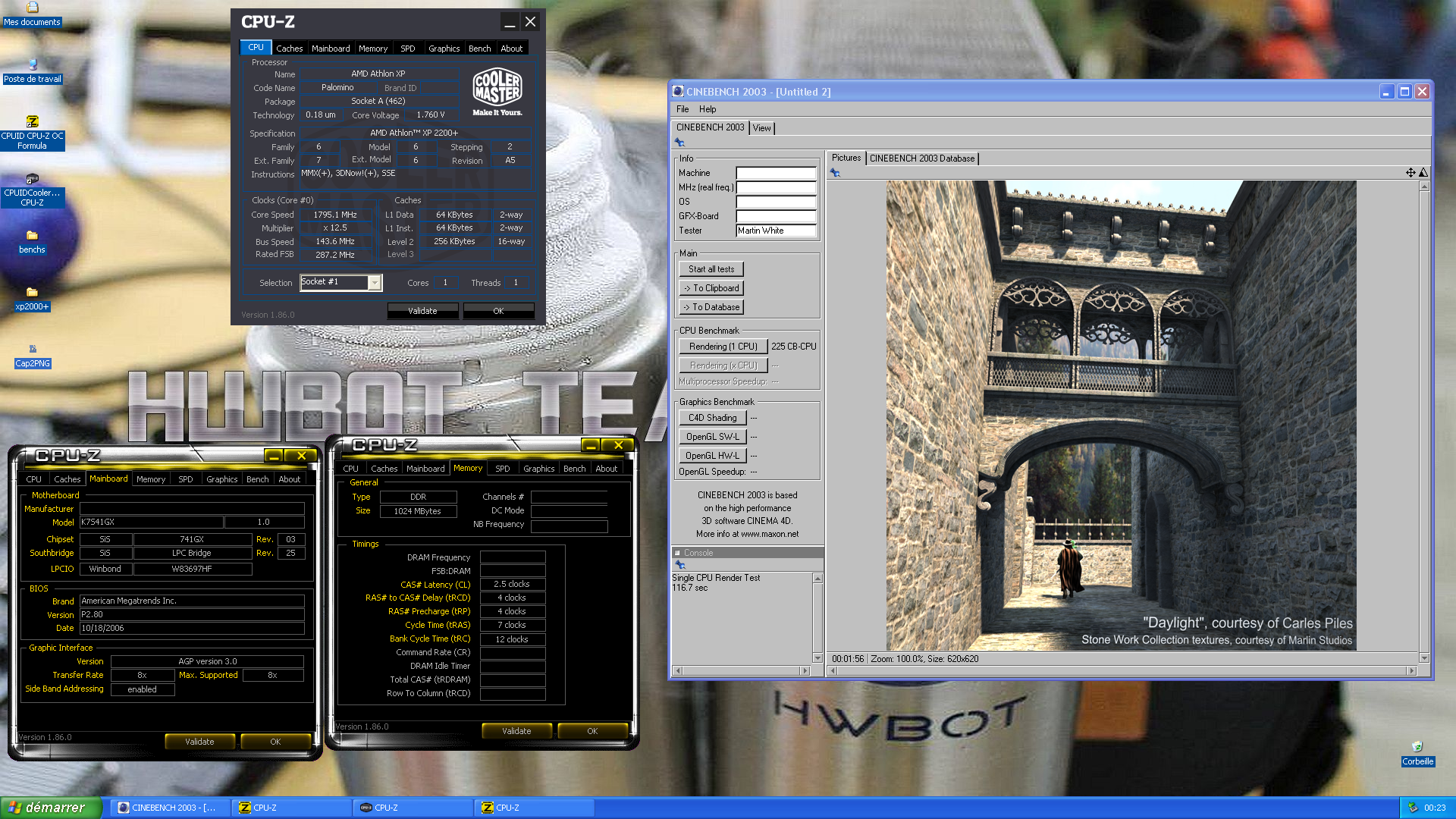Image resolution: width=1456 pixels, height=819 pixels.
Task: Open Mes documents desktop icon
Action: (32, 14)
